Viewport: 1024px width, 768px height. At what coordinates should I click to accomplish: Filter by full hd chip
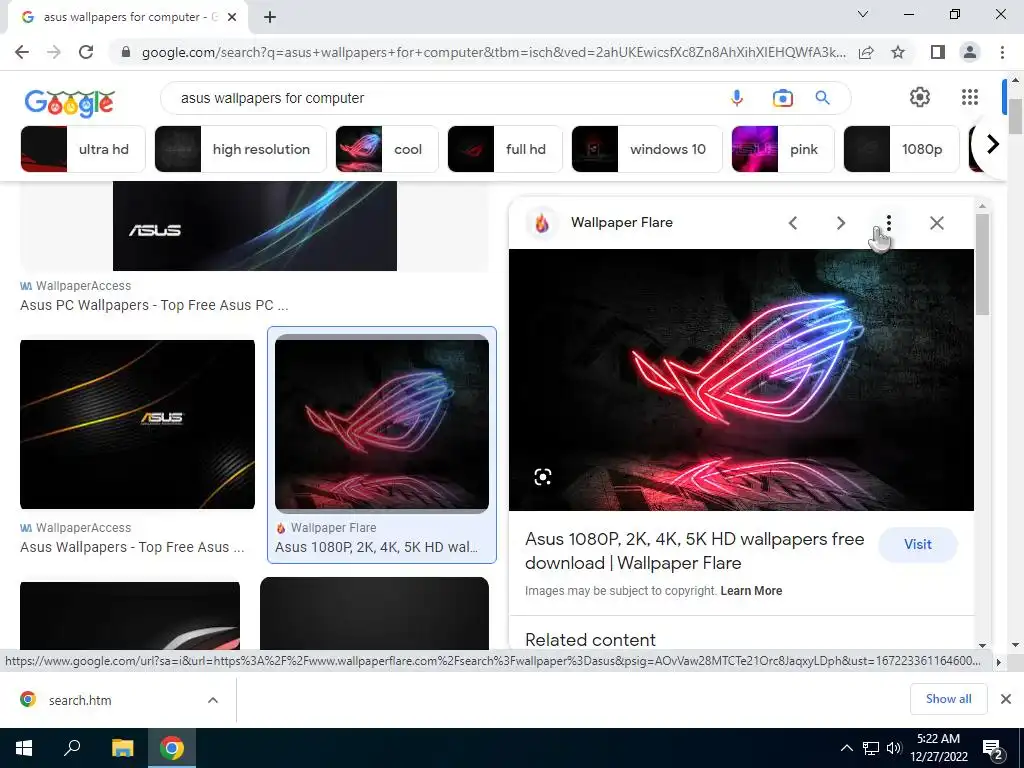tap(504, 149)
